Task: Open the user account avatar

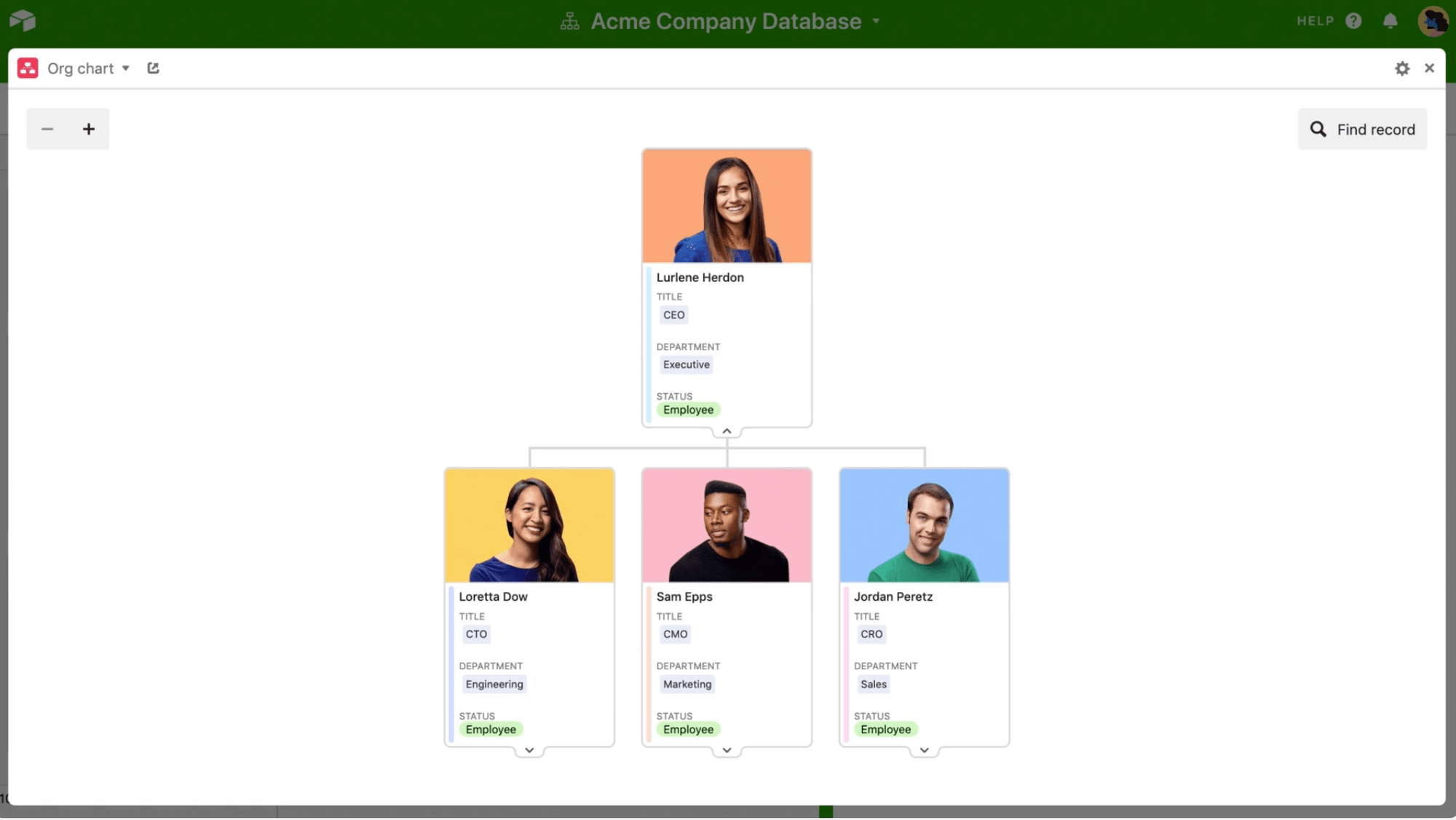Action: 1432,21
